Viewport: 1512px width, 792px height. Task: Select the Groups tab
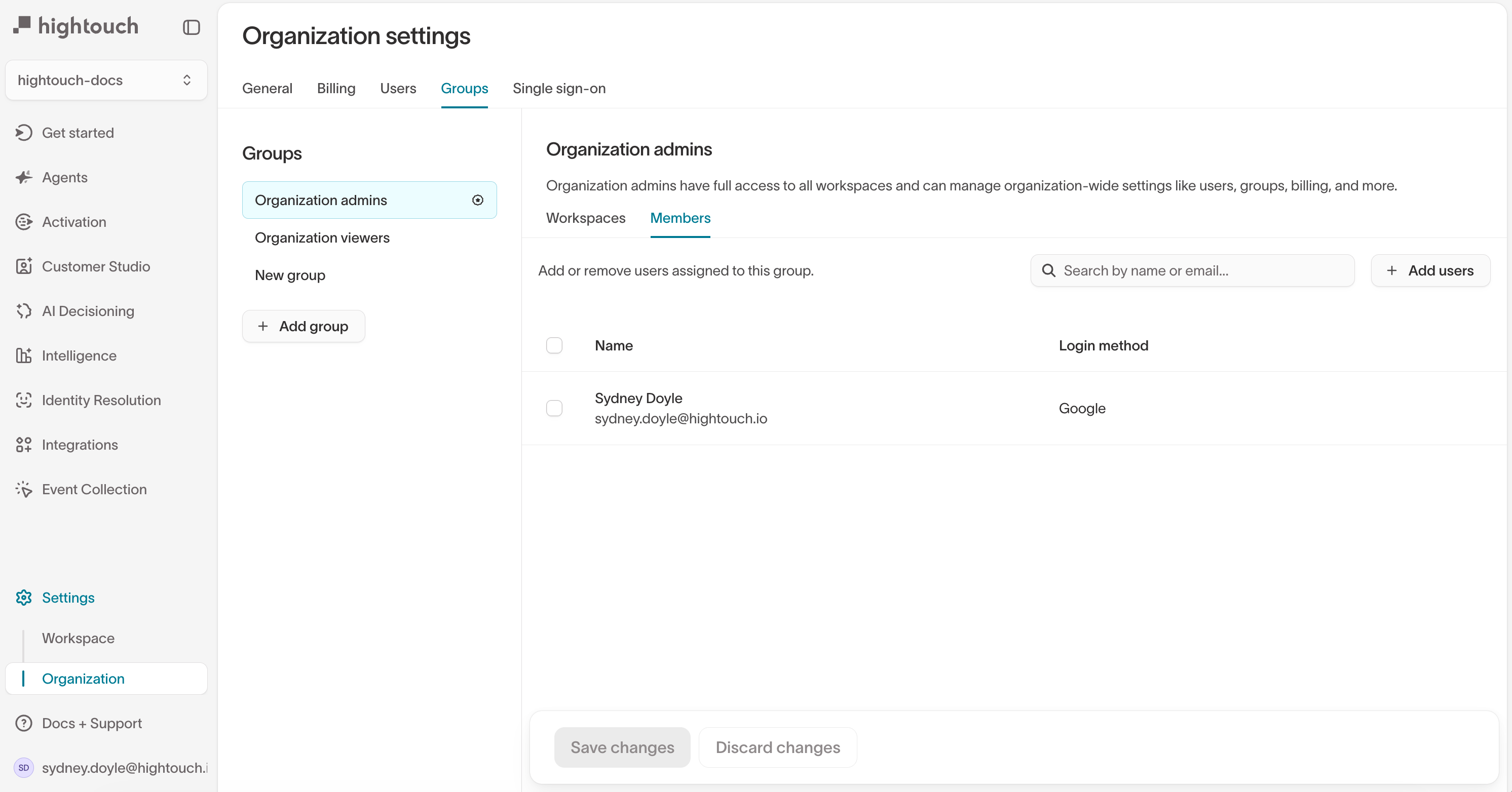pyautogui.click(x=464, y=88)
